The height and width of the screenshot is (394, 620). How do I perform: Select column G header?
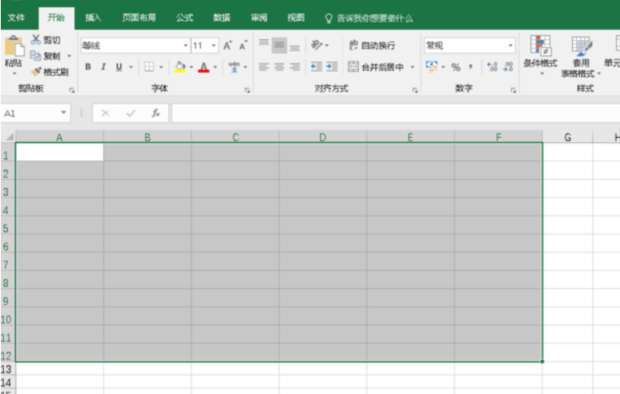tap(567, 137)
